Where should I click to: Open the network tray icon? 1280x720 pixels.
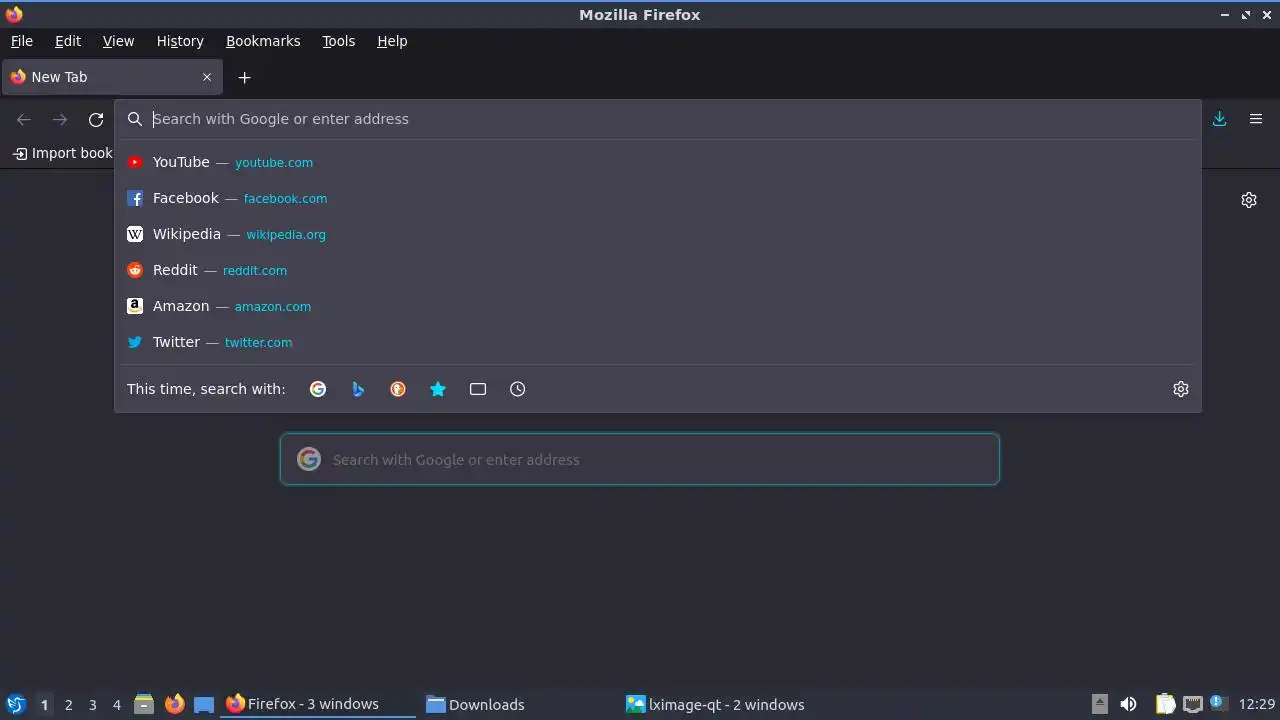coord(1192,704)
